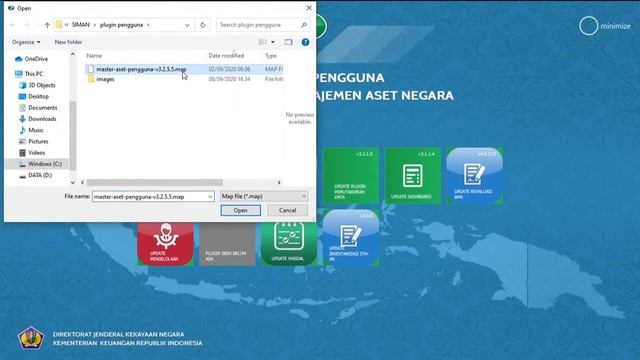The image size is (640, 360).
Task: Click the horizontal scrollbar in file list
Action: pos(155,182)
